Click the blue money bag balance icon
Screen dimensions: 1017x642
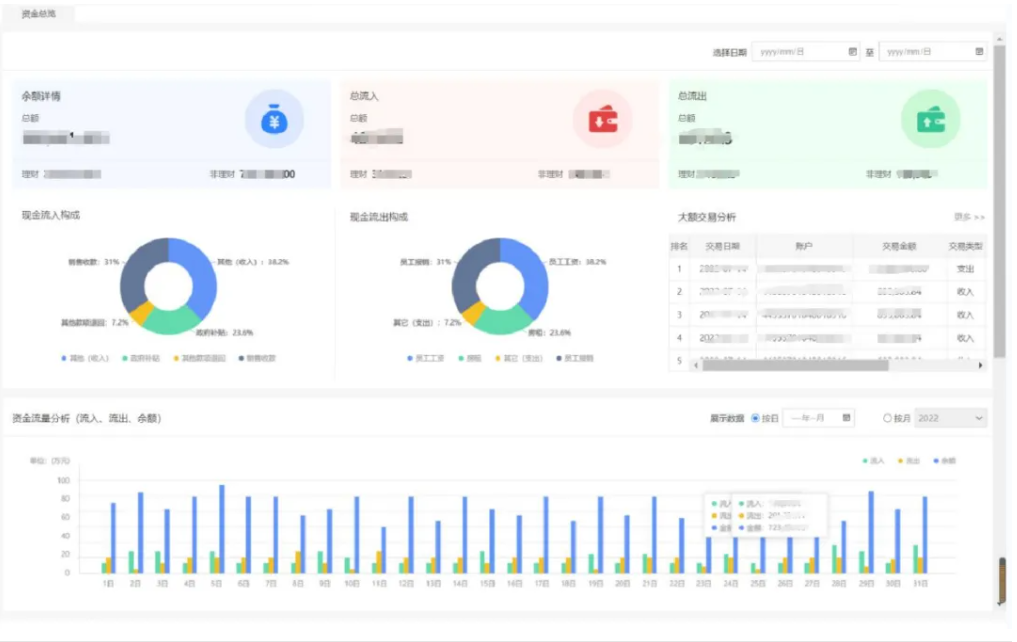(x=273, y=119)
